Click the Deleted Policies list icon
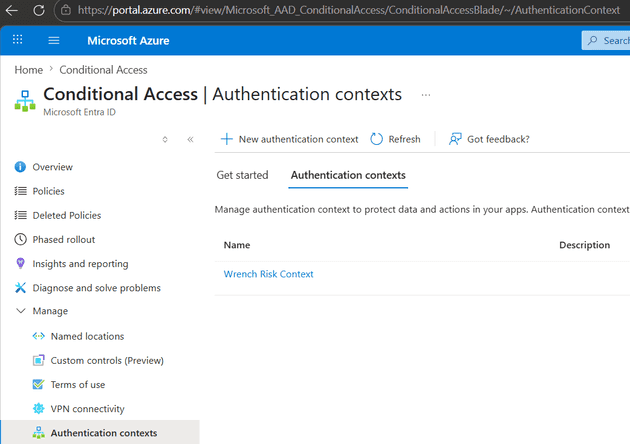This screenshot has width=630, height=444. [x=20, y=215]
